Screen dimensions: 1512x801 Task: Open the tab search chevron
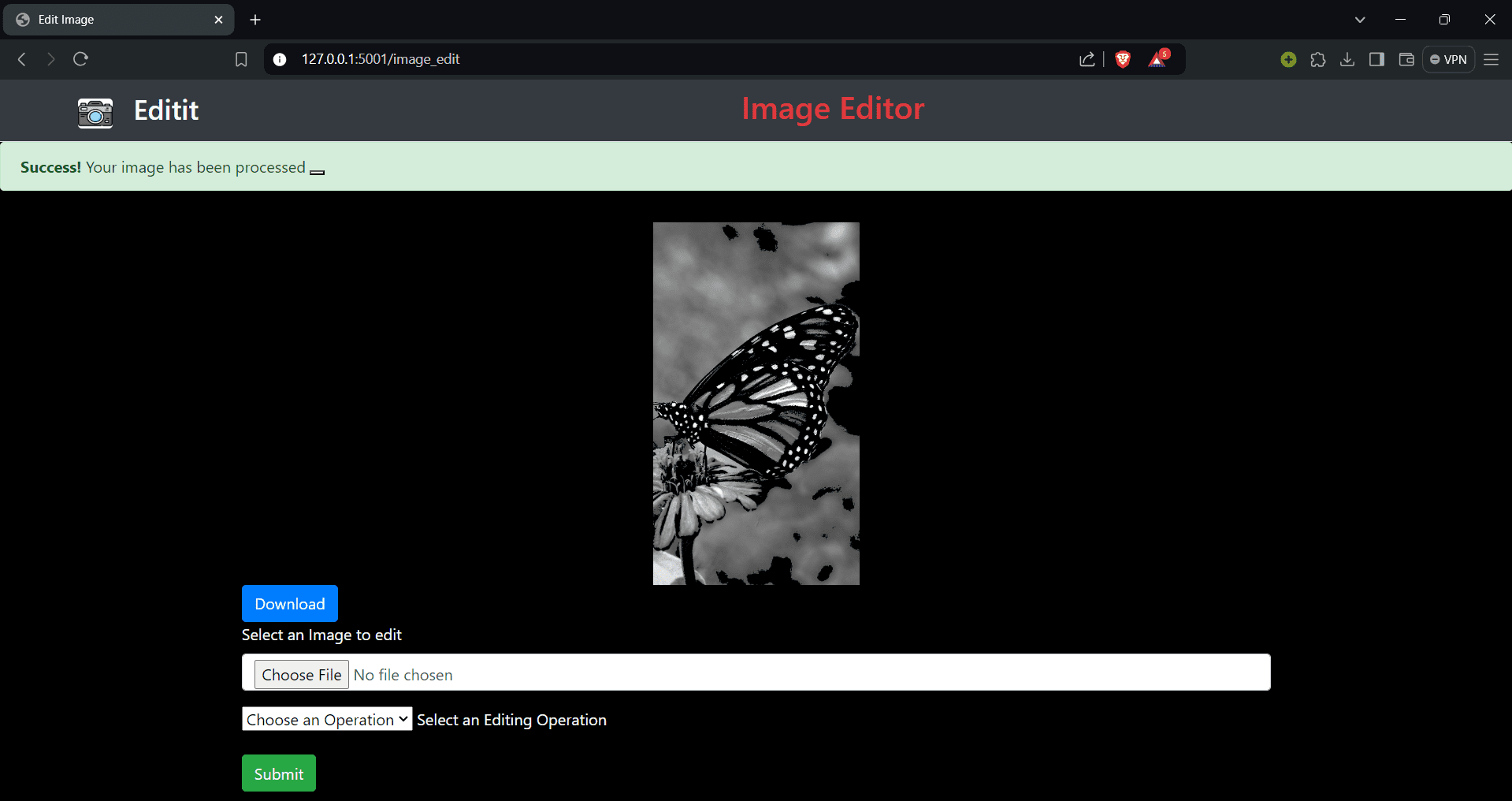pyautogui.click(x=1360, y=20)
